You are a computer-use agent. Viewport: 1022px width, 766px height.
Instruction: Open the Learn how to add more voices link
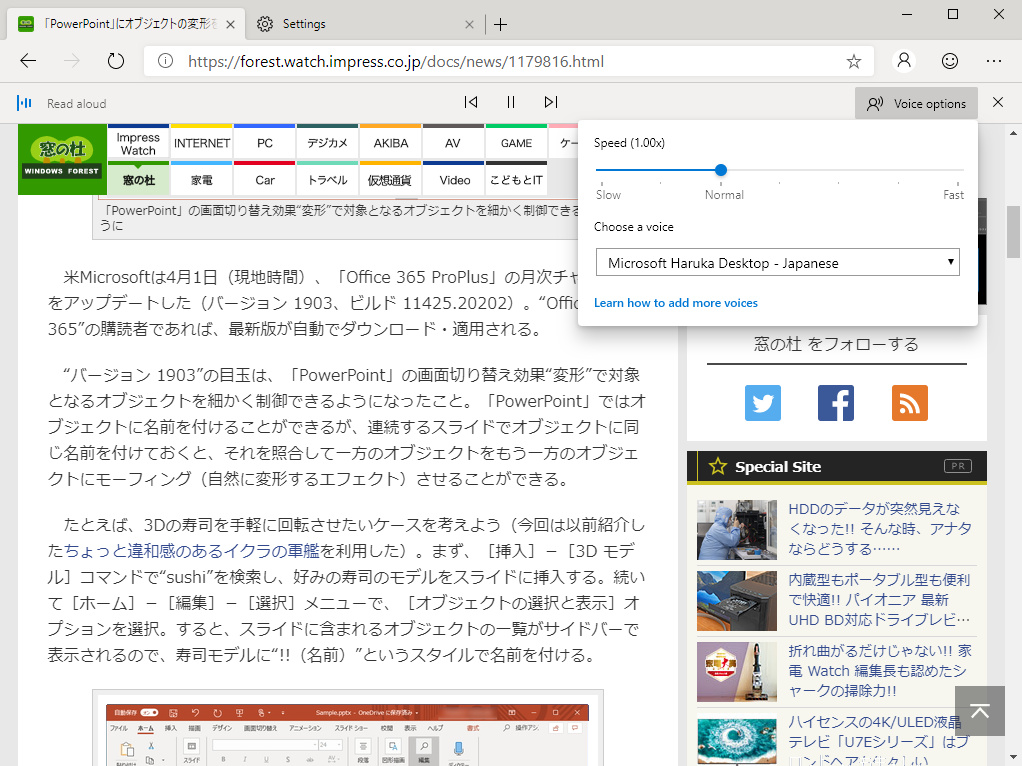click(x=676, y=302)
